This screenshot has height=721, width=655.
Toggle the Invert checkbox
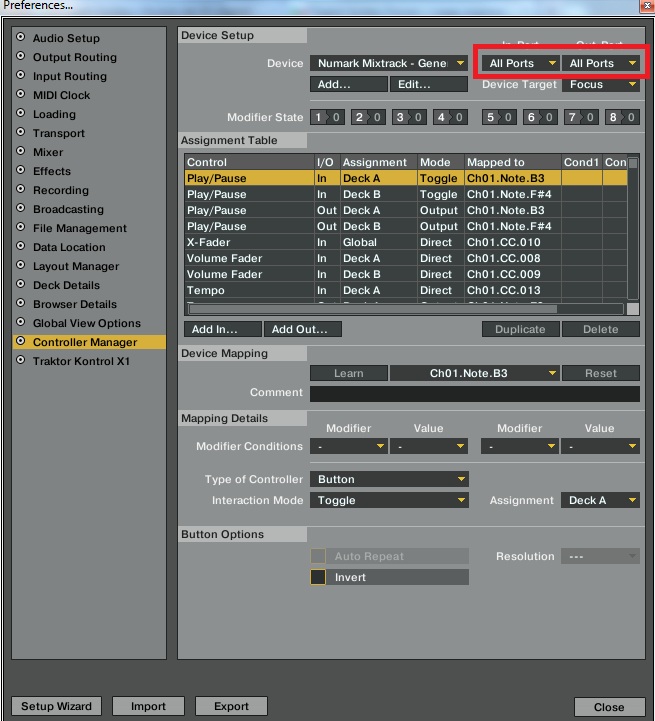click(x=318, y=577)
